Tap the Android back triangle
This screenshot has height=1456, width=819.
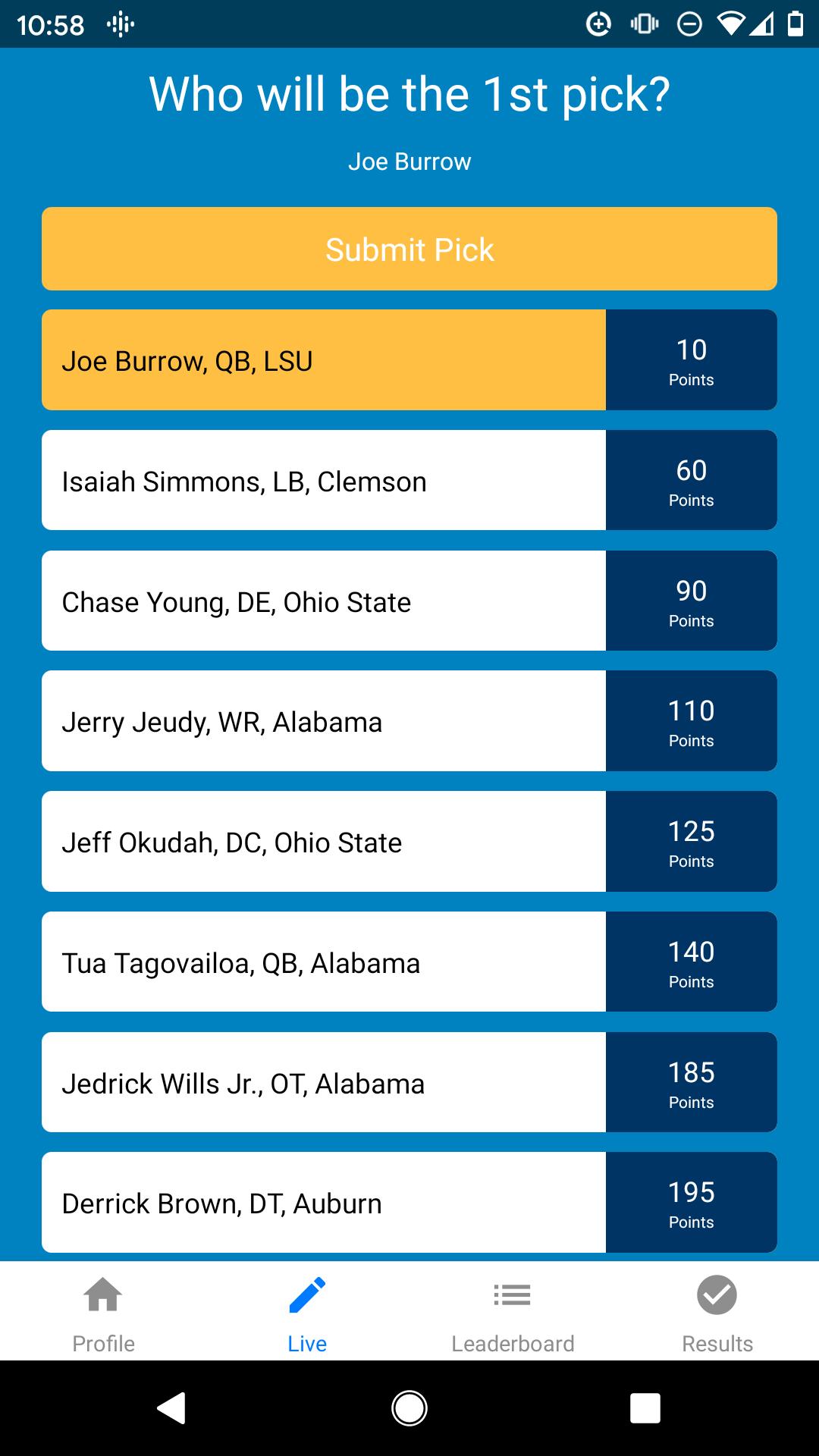point(172,1408)
